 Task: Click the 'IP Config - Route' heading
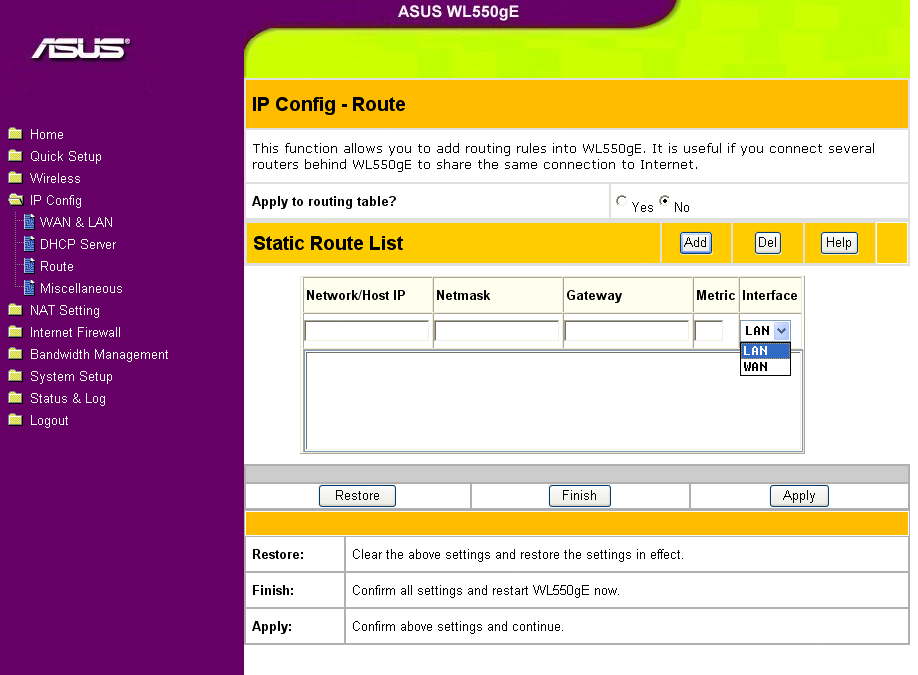328,104
